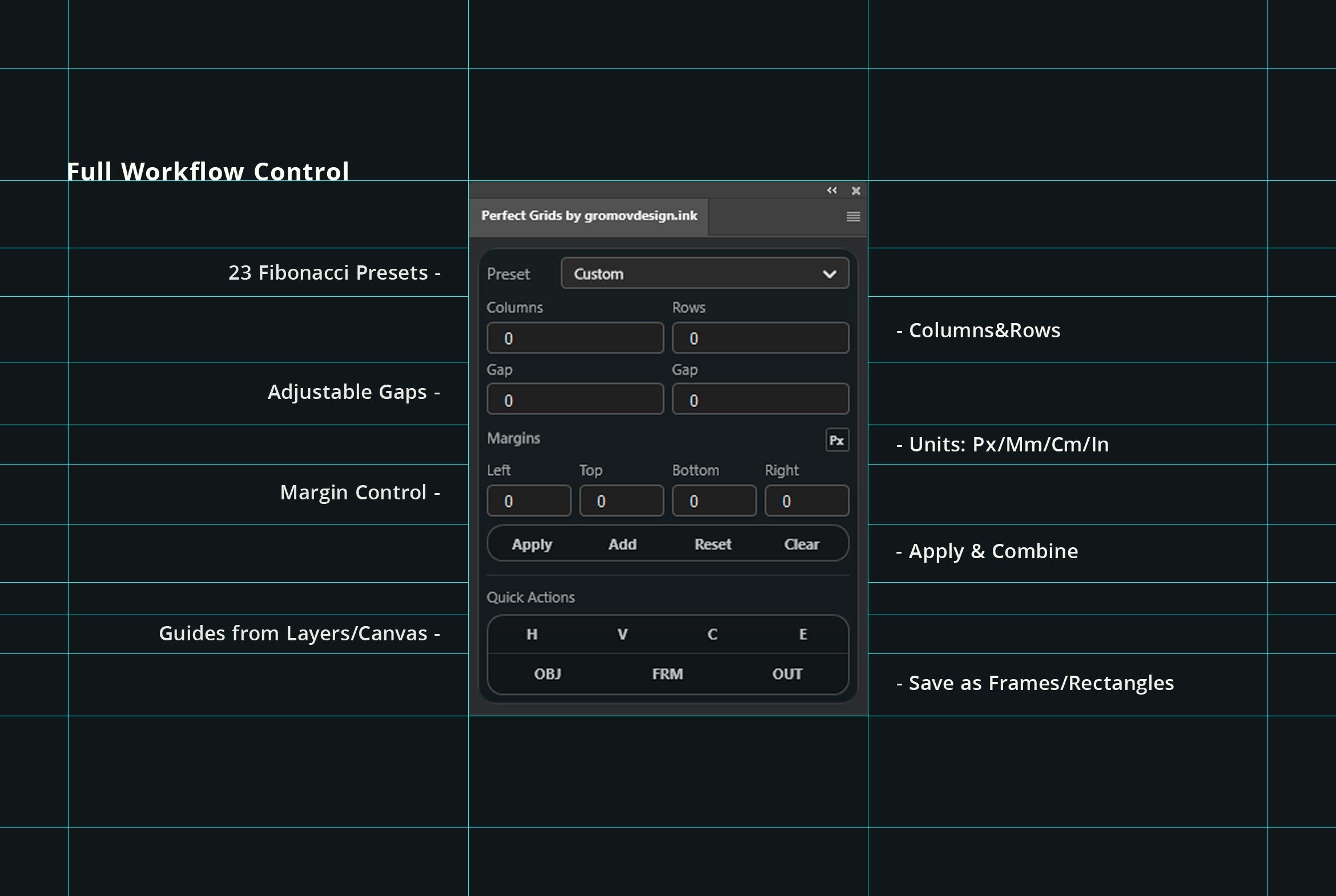Click Reset to restore defaults
The height and width of the screenshot is (896, 1336).
tap(713, 544)
